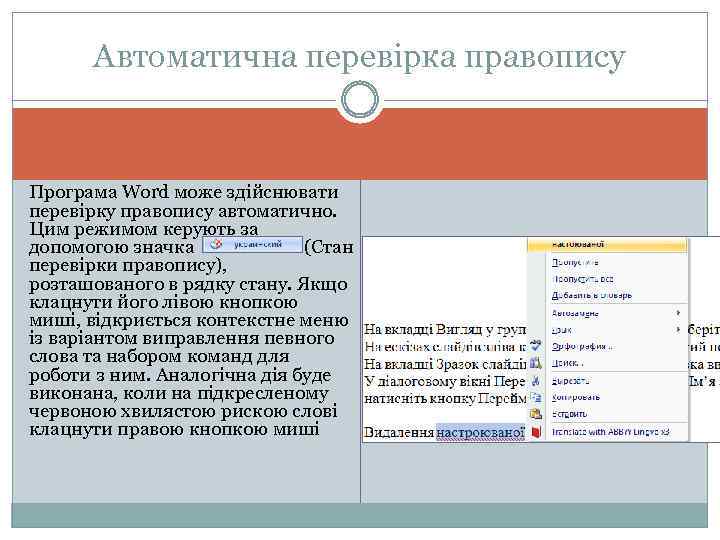Select Вставить menu entry
This screenshot has width=720, height=540.
(569, 414)
